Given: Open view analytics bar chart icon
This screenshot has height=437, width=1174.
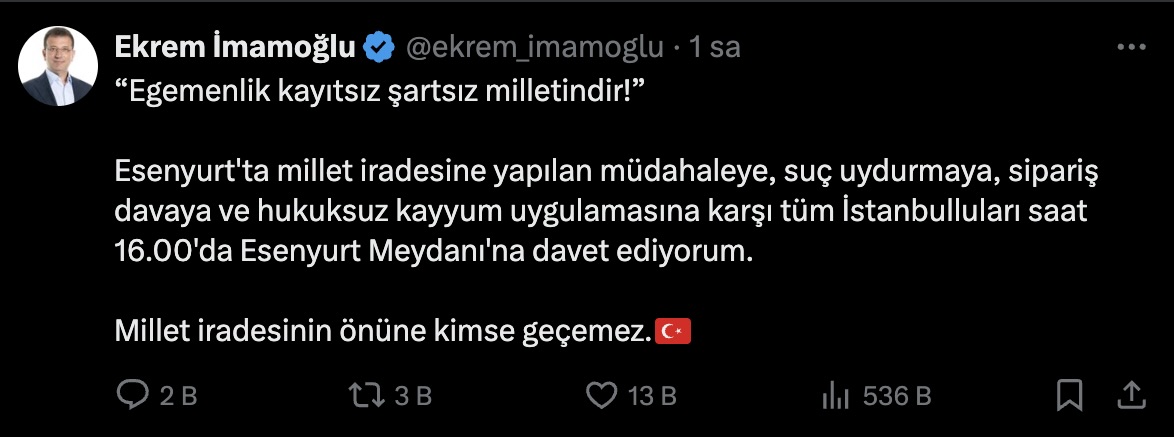Looking at the screenshot, I should coord(835,396).
